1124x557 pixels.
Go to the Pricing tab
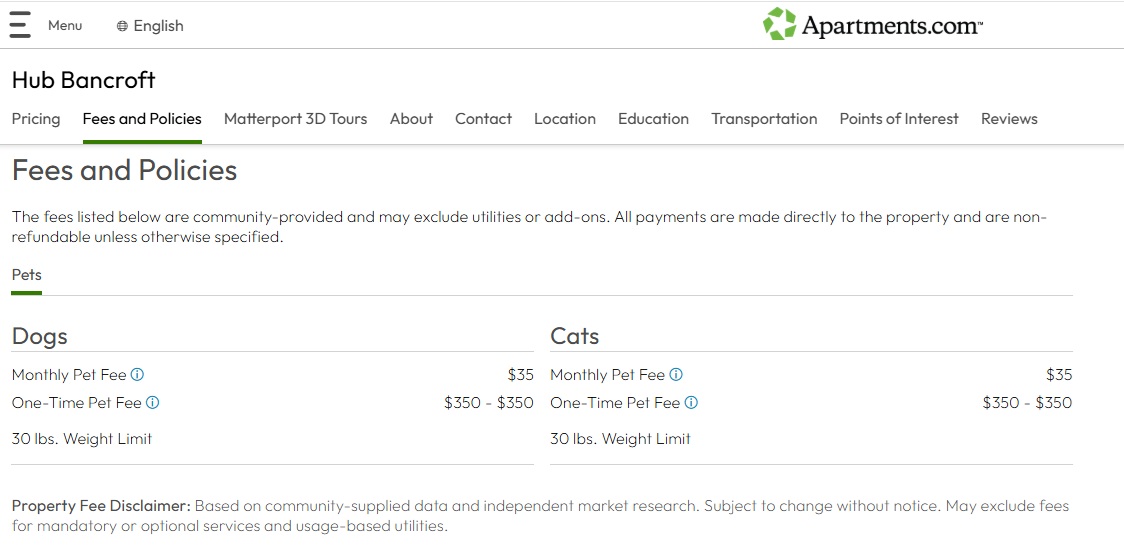(36, 119)
